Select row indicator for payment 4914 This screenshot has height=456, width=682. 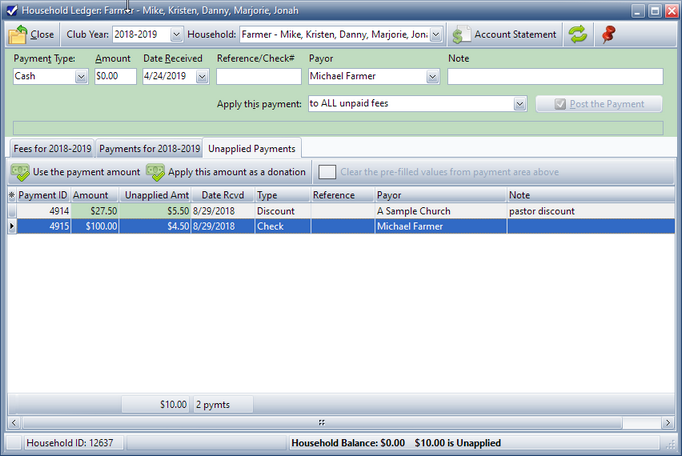(x=12, y=211)
